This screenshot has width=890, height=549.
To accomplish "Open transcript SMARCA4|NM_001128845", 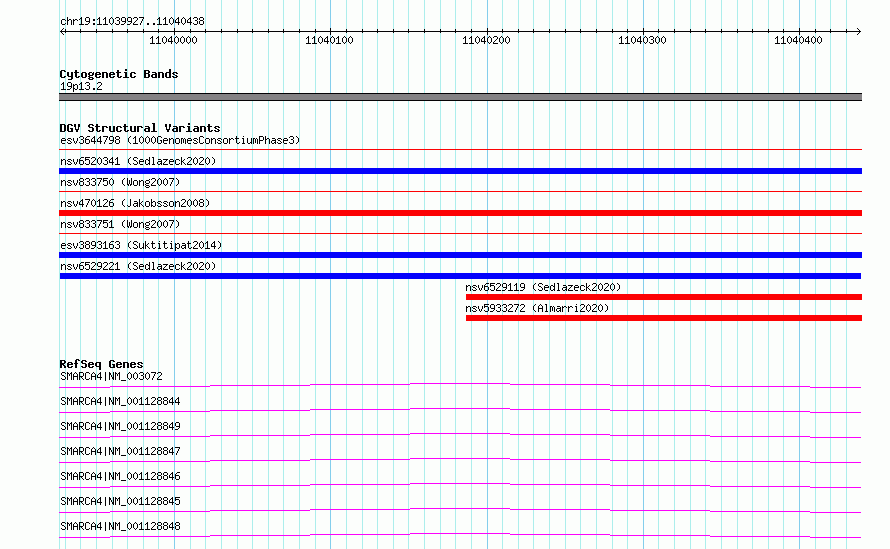I will pos(120,501).
